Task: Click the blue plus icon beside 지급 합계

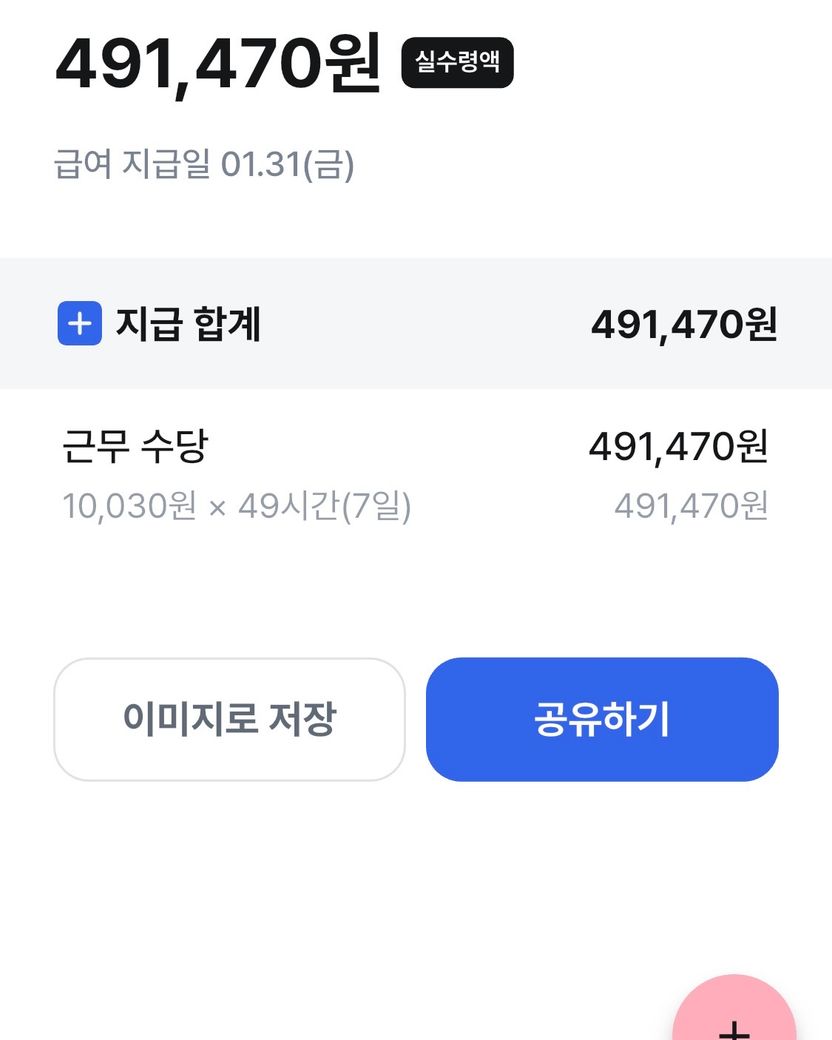Action: pos(80,324)
